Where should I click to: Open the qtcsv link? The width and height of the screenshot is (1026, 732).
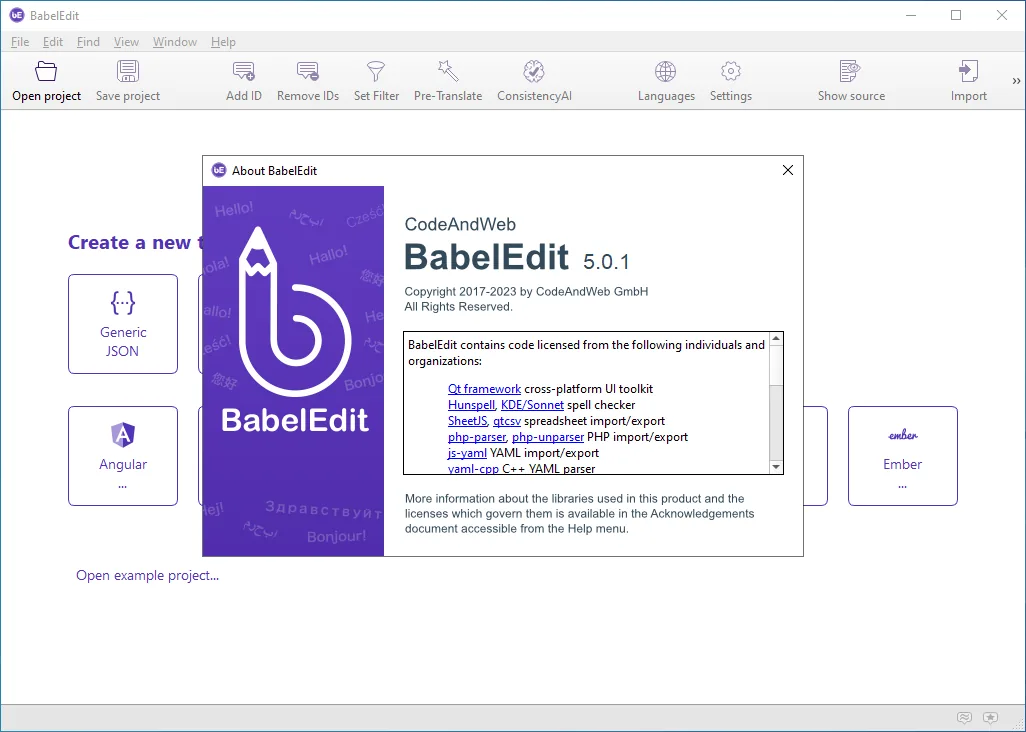click(507, 421)
